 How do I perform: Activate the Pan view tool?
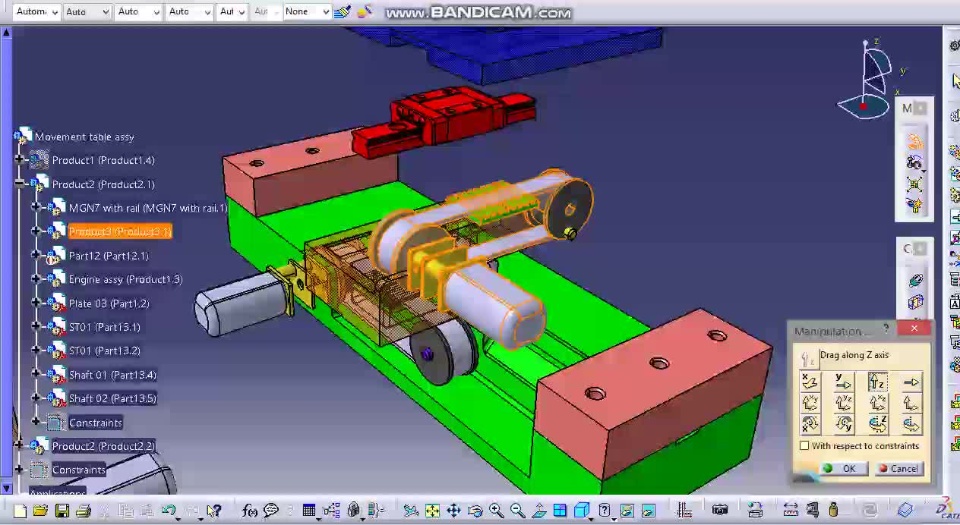coord(454,510)
